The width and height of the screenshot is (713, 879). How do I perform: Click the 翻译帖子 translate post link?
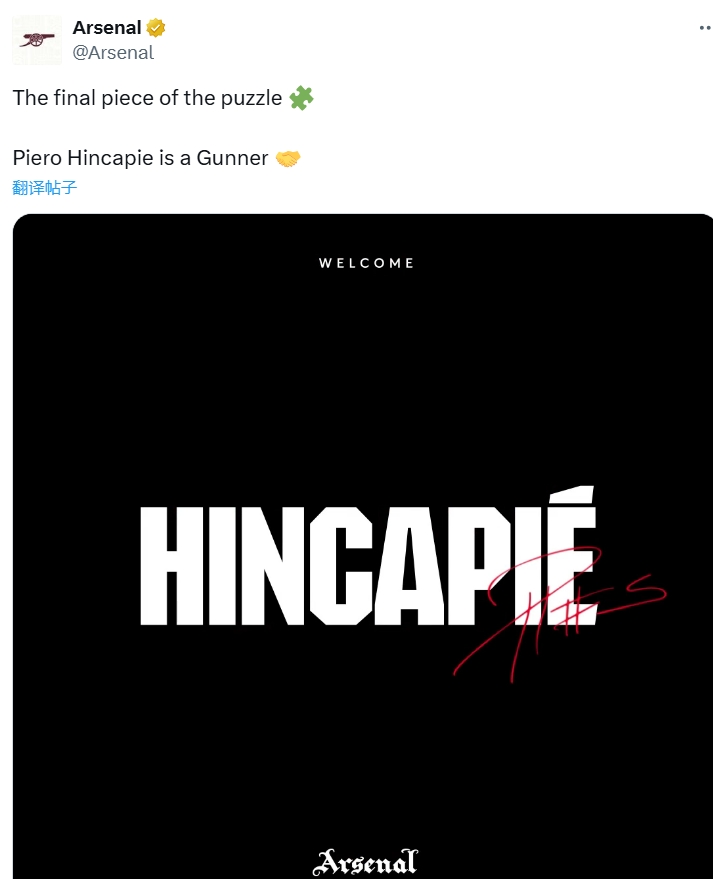pyautogui.click(x=44, y=187)
